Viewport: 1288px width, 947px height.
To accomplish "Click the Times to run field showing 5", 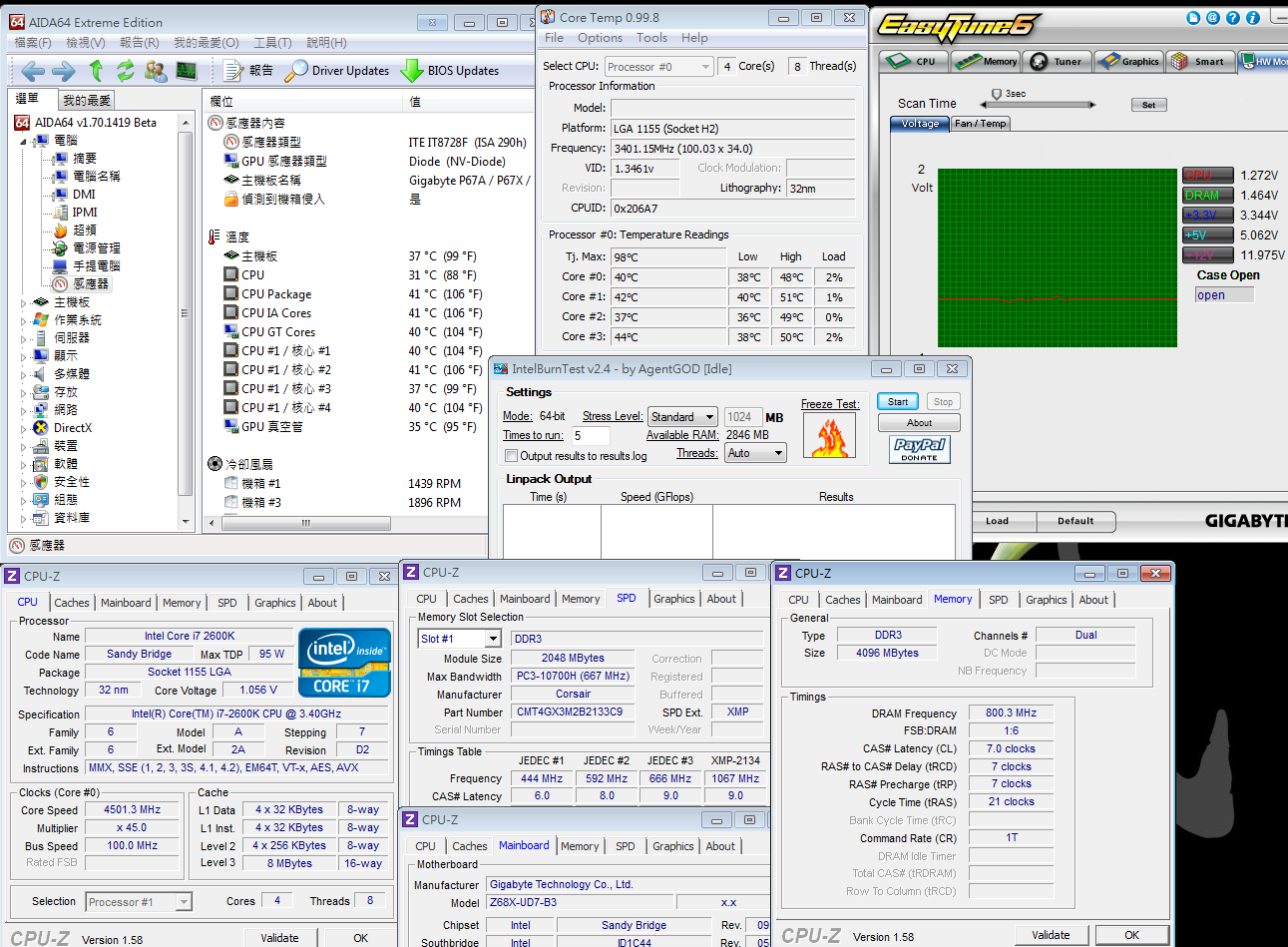I will 591,436.
